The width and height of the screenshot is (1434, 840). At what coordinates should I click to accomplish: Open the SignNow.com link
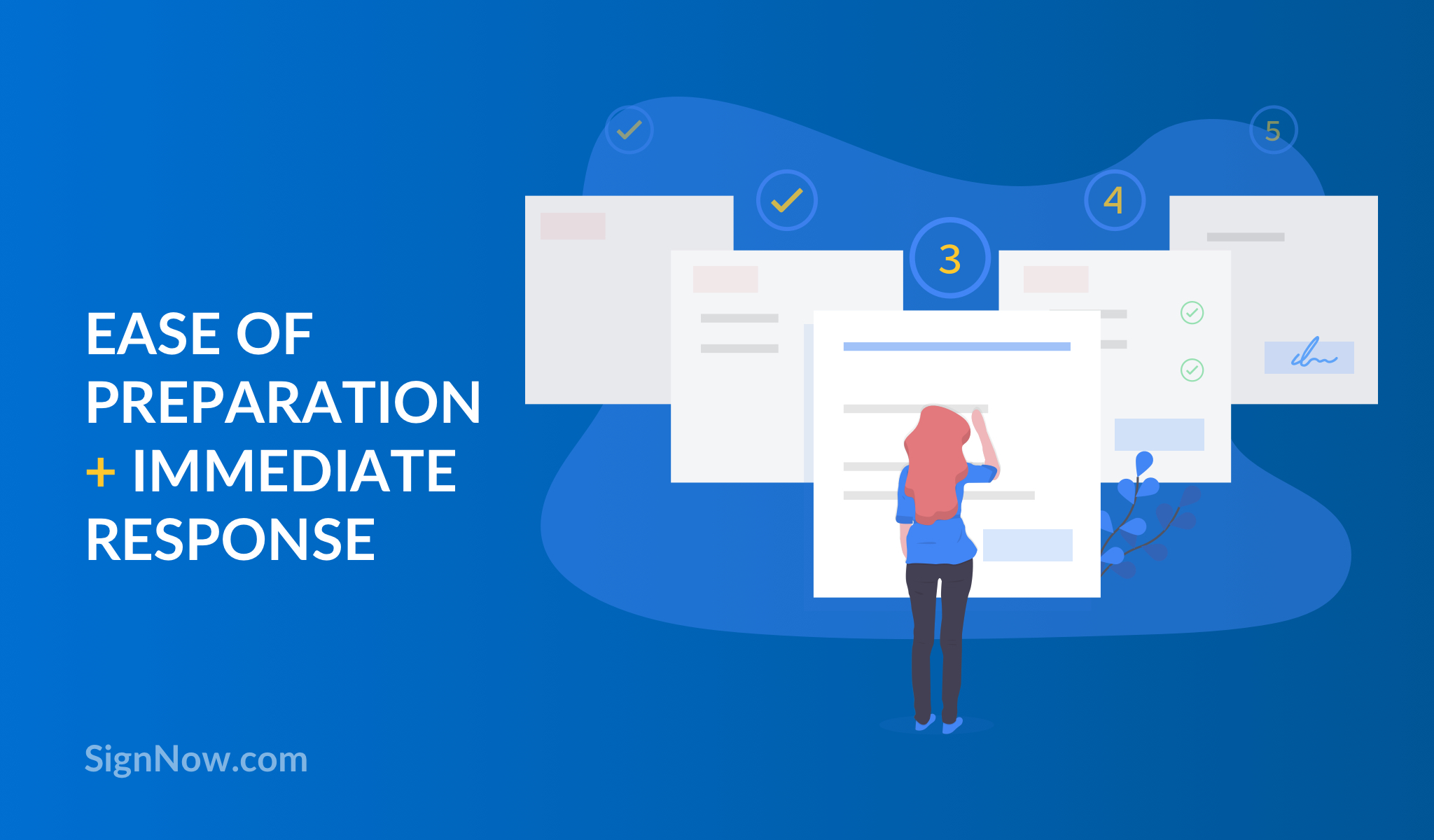196,759
